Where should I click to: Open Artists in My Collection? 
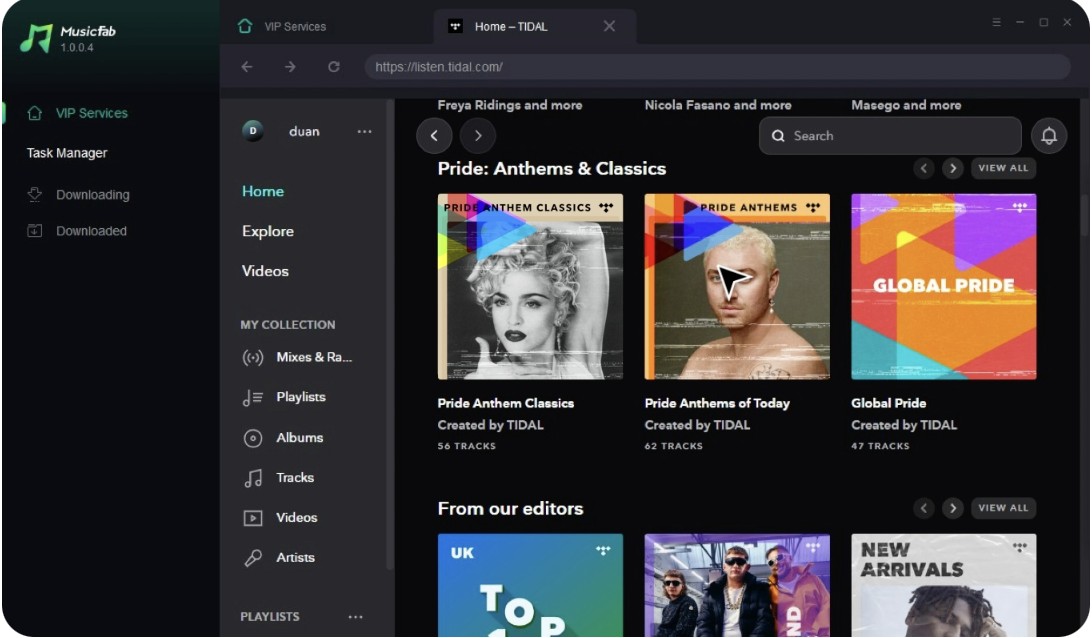coord(295,557)
